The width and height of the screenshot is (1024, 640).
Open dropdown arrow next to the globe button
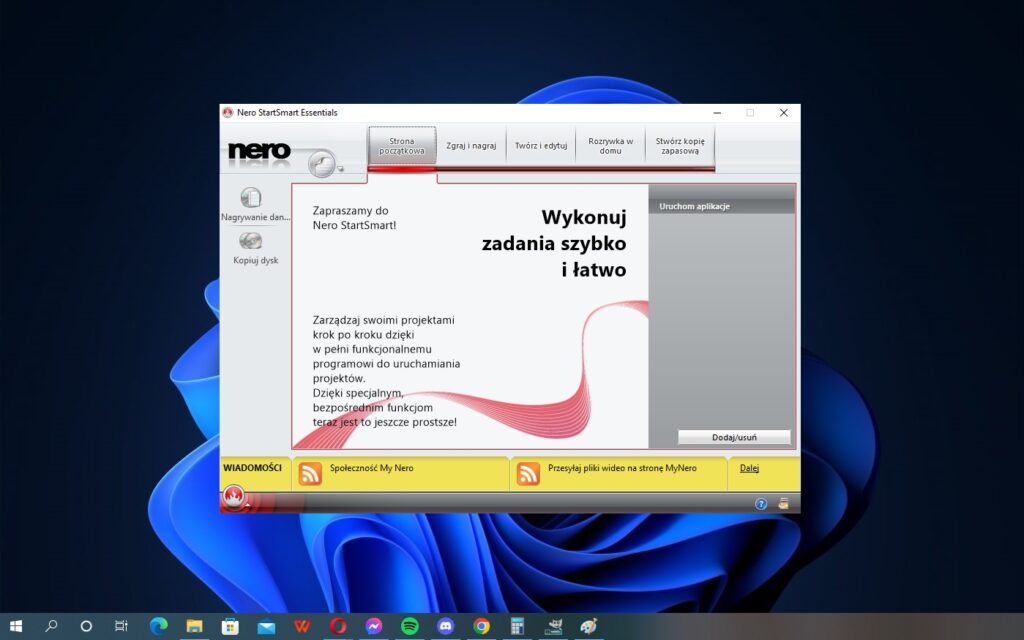(340, 169)
